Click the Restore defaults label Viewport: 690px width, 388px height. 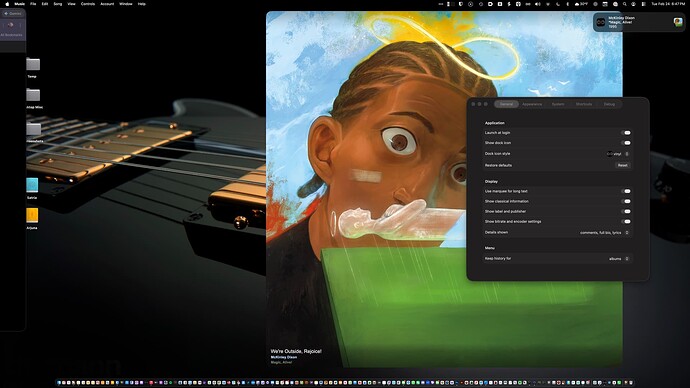498,165
